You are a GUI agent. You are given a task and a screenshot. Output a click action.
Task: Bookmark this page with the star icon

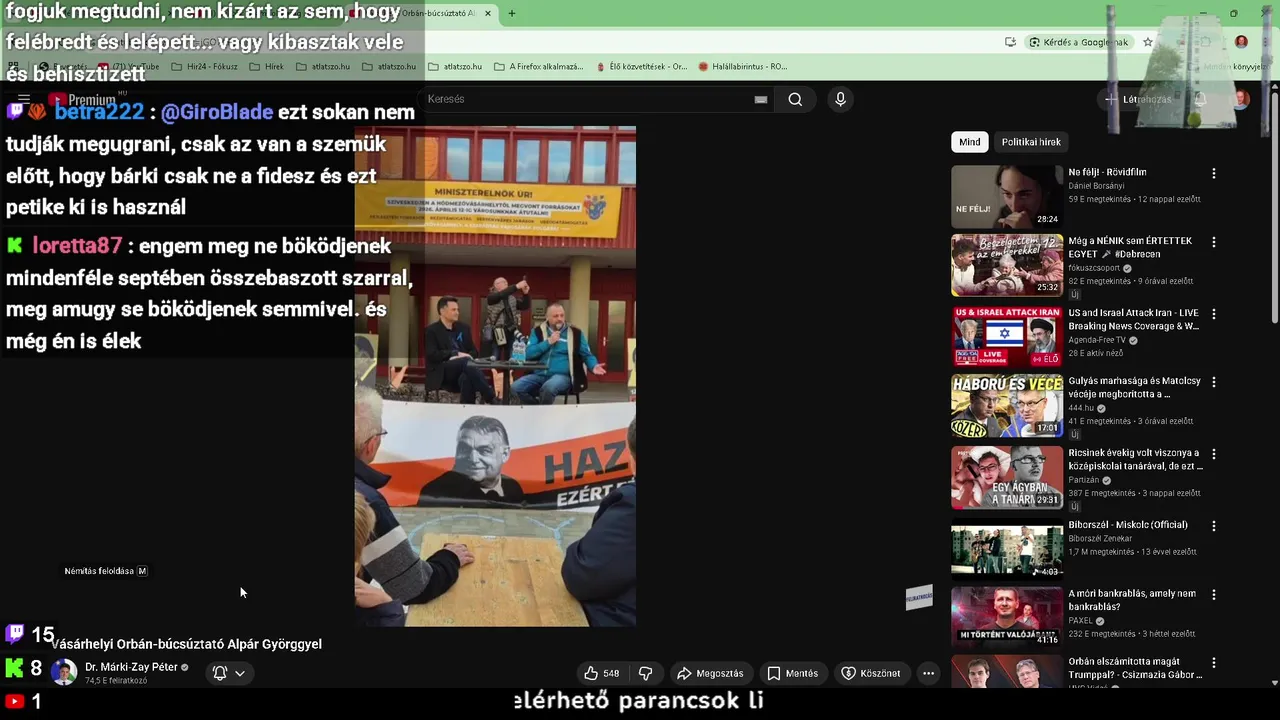point(1148,42)
